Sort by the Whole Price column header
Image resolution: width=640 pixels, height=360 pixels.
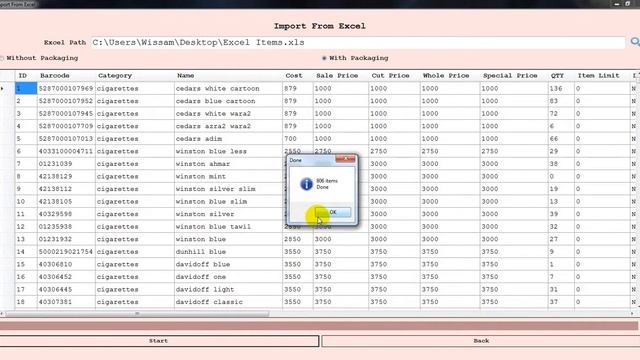pos(450,76)
